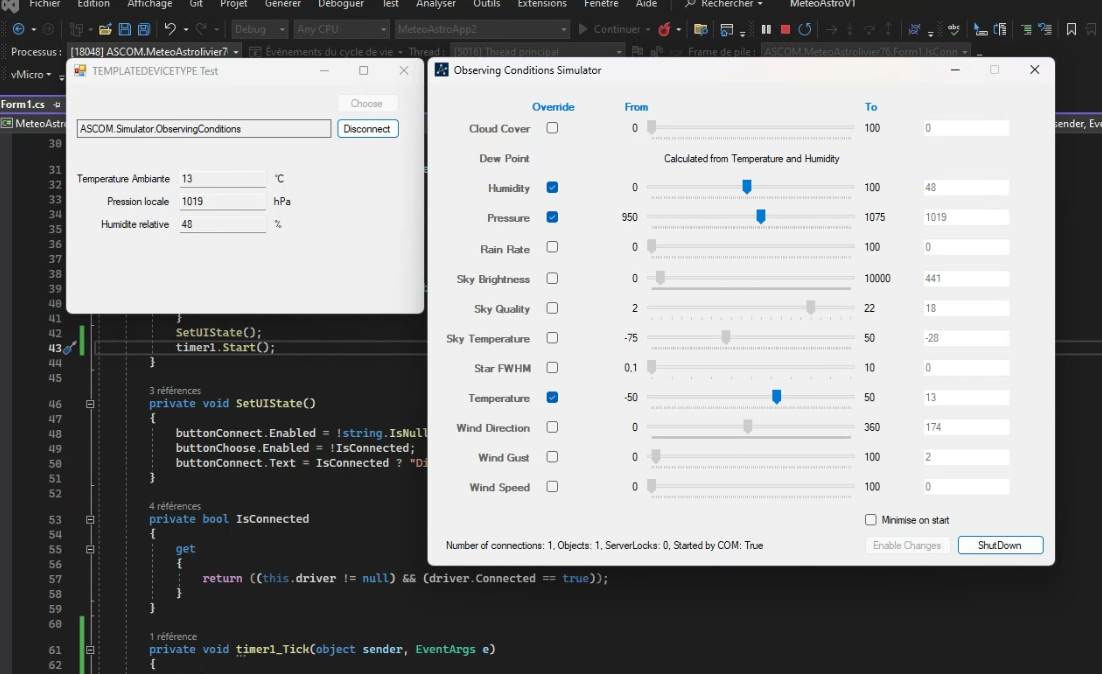
Task: Tick the Minimise on start checkbox
Action: click(870, 520)
